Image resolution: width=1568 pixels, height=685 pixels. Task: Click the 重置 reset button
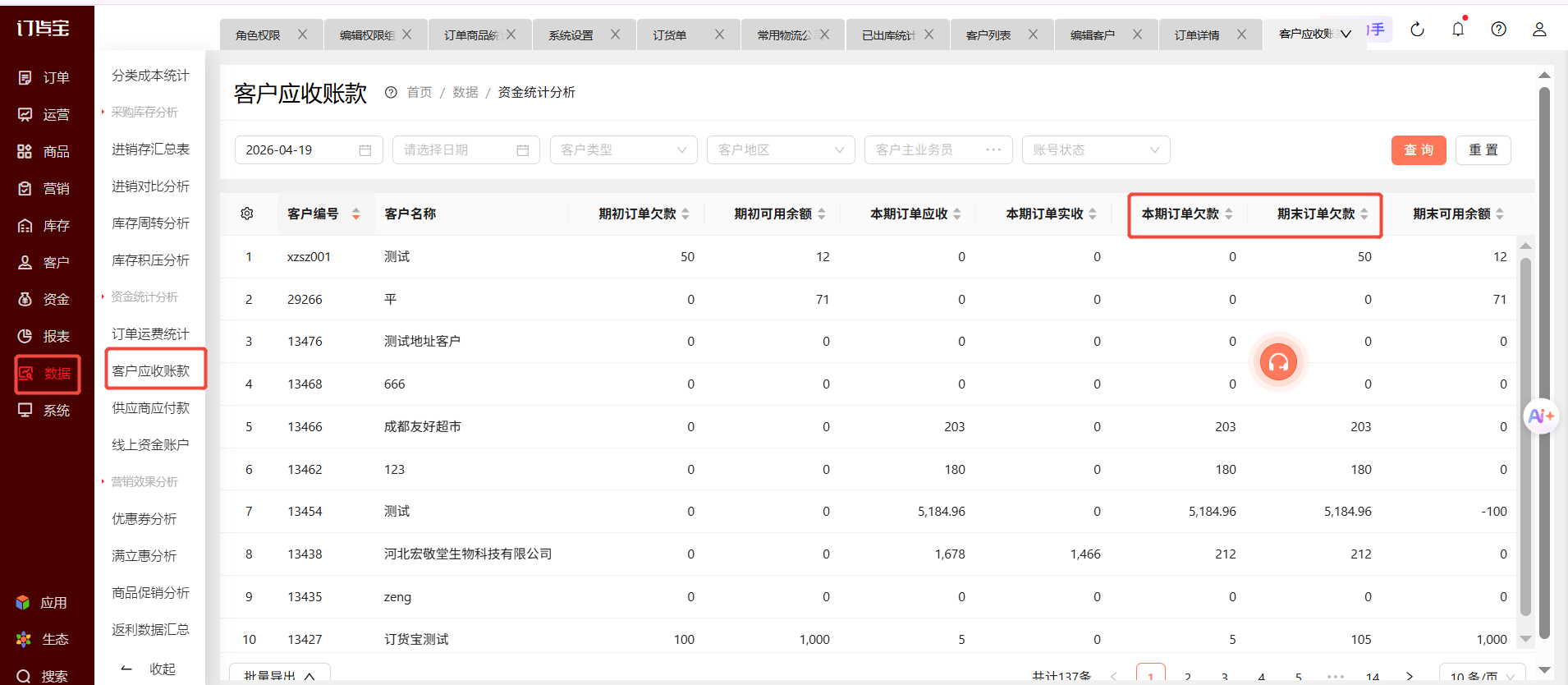point(1483,149)
